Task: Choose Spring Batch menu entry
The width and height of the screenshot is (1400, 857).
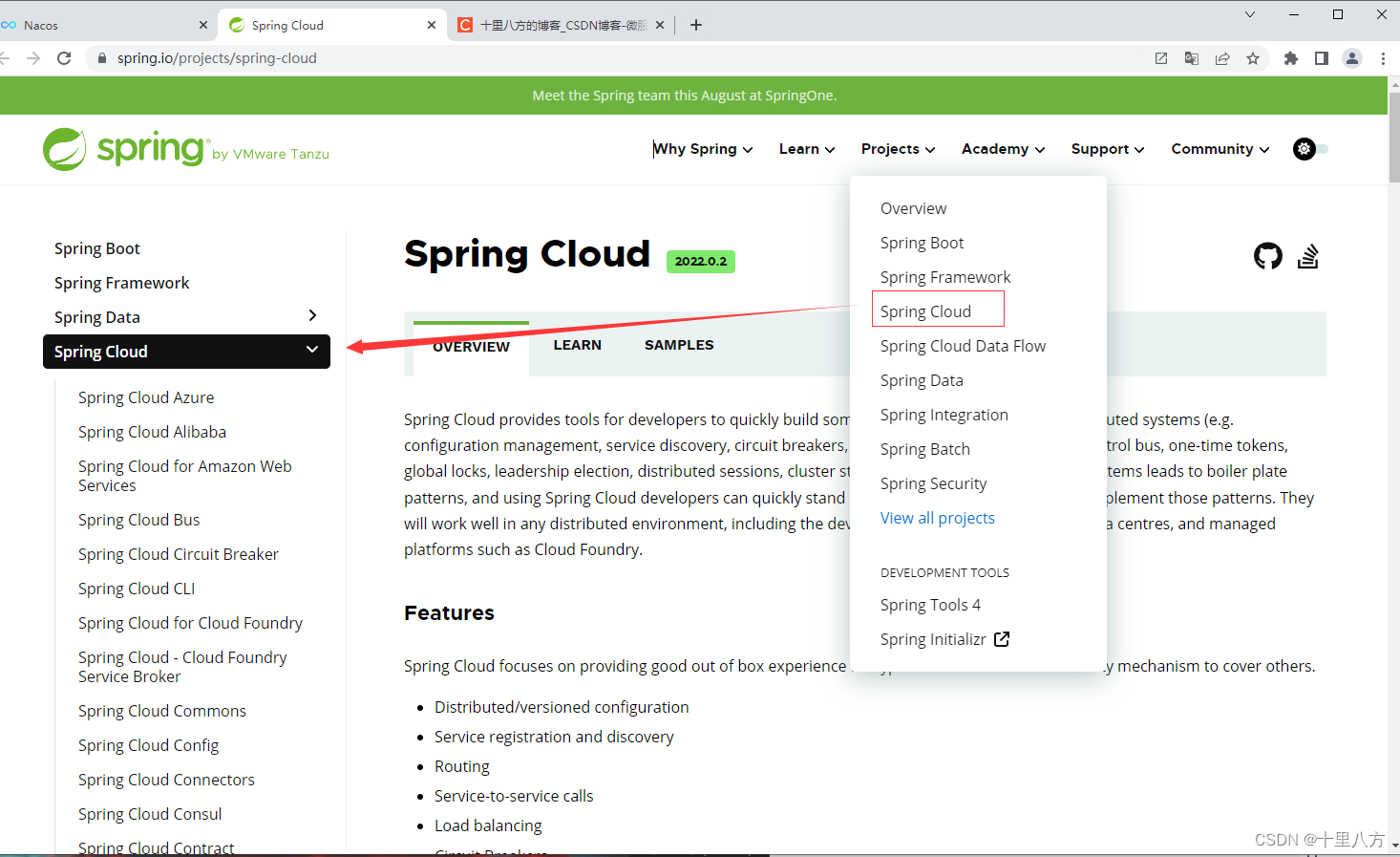Action: point(925,449)
